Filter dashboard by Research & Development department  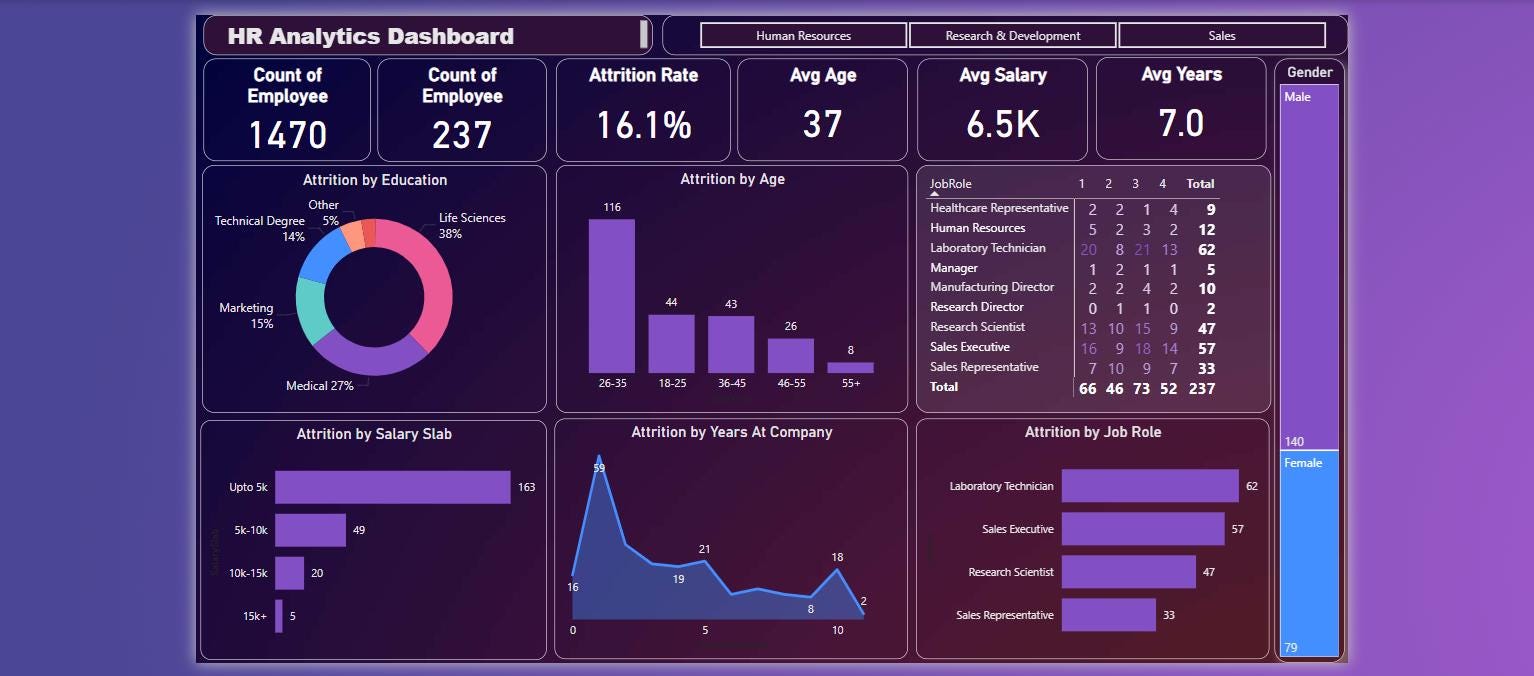(1012, 35)
